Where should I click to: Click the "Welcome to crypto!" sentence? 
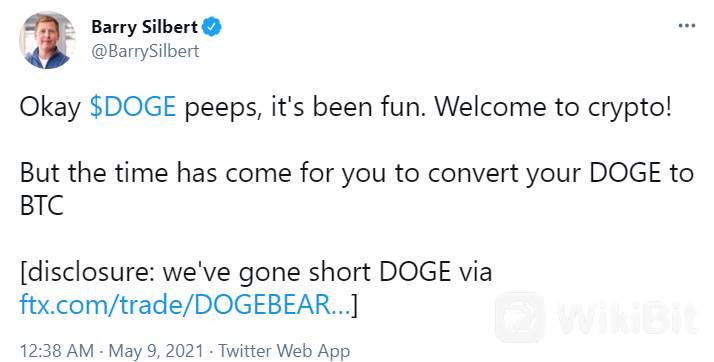(x=553, y=107)
